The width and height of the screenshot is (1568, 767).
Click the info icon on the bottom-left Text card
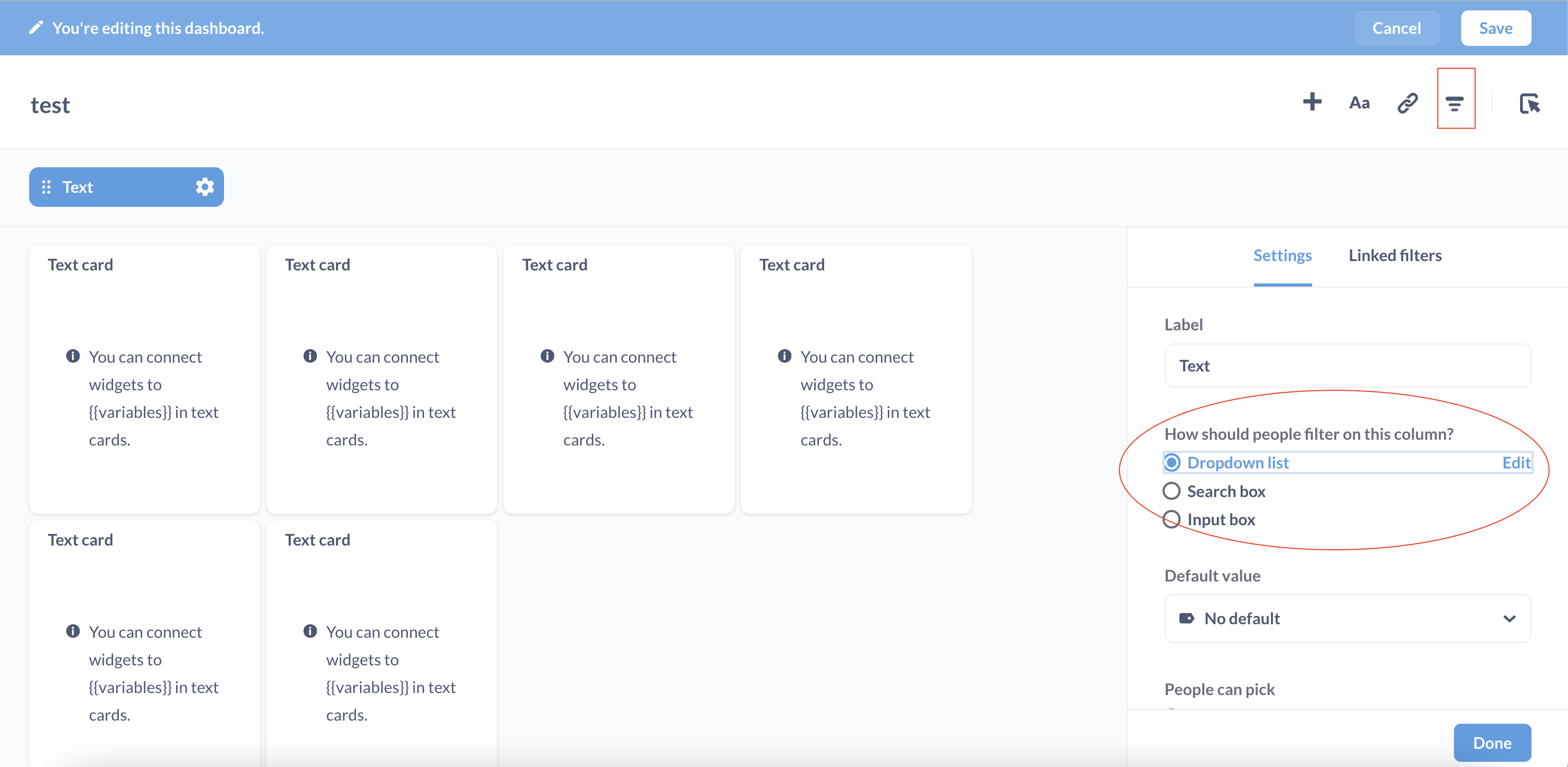click(72, 630)
